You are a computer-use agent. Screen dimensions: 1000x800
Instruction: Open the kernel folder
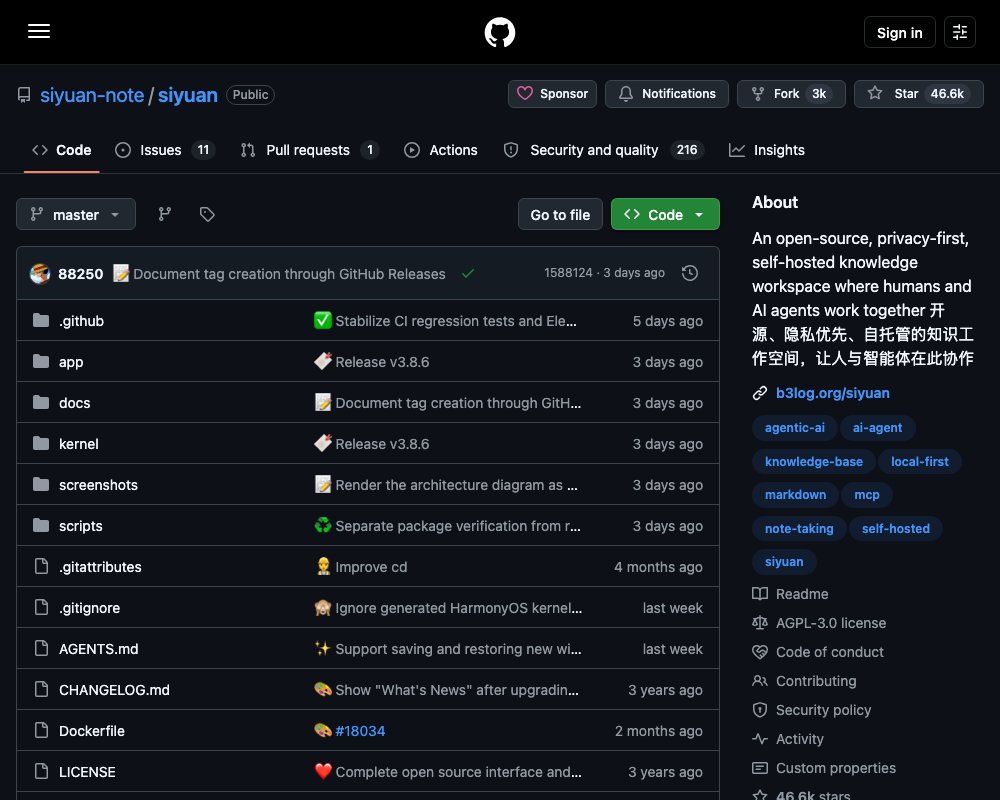coord(78,444)
